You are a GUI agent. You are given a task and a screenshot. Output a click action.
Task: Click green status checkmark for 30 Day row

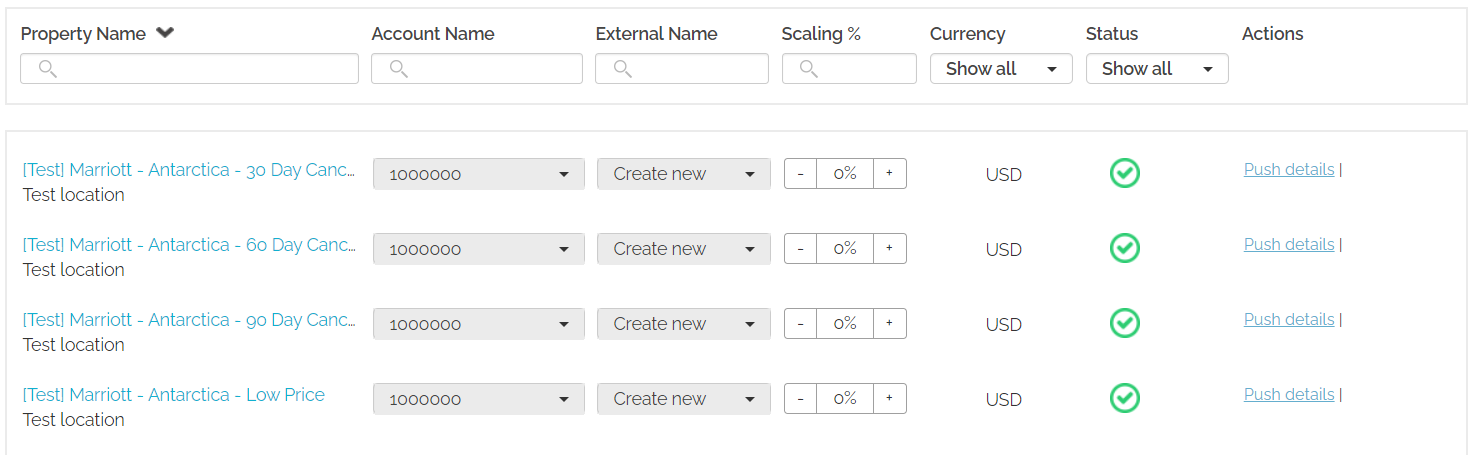click(1125, 173)
